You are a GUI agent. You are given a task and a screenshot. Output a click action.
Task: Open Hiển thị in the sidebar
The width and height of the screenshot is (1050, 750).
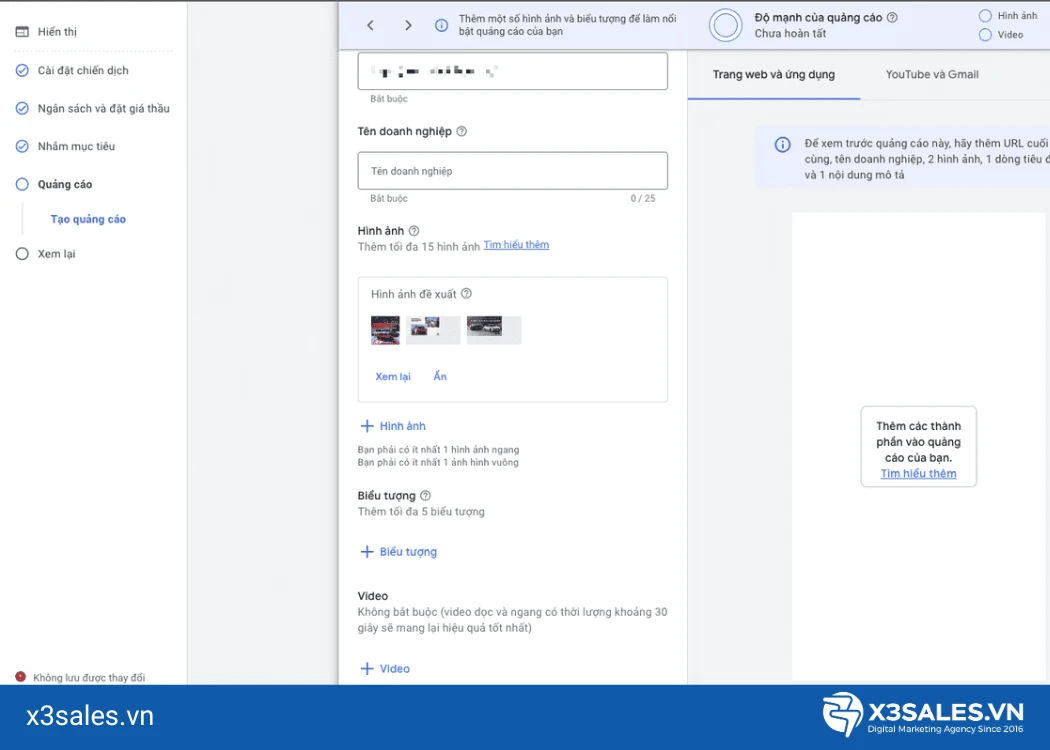pyautogui.click(x=57, y=31)
